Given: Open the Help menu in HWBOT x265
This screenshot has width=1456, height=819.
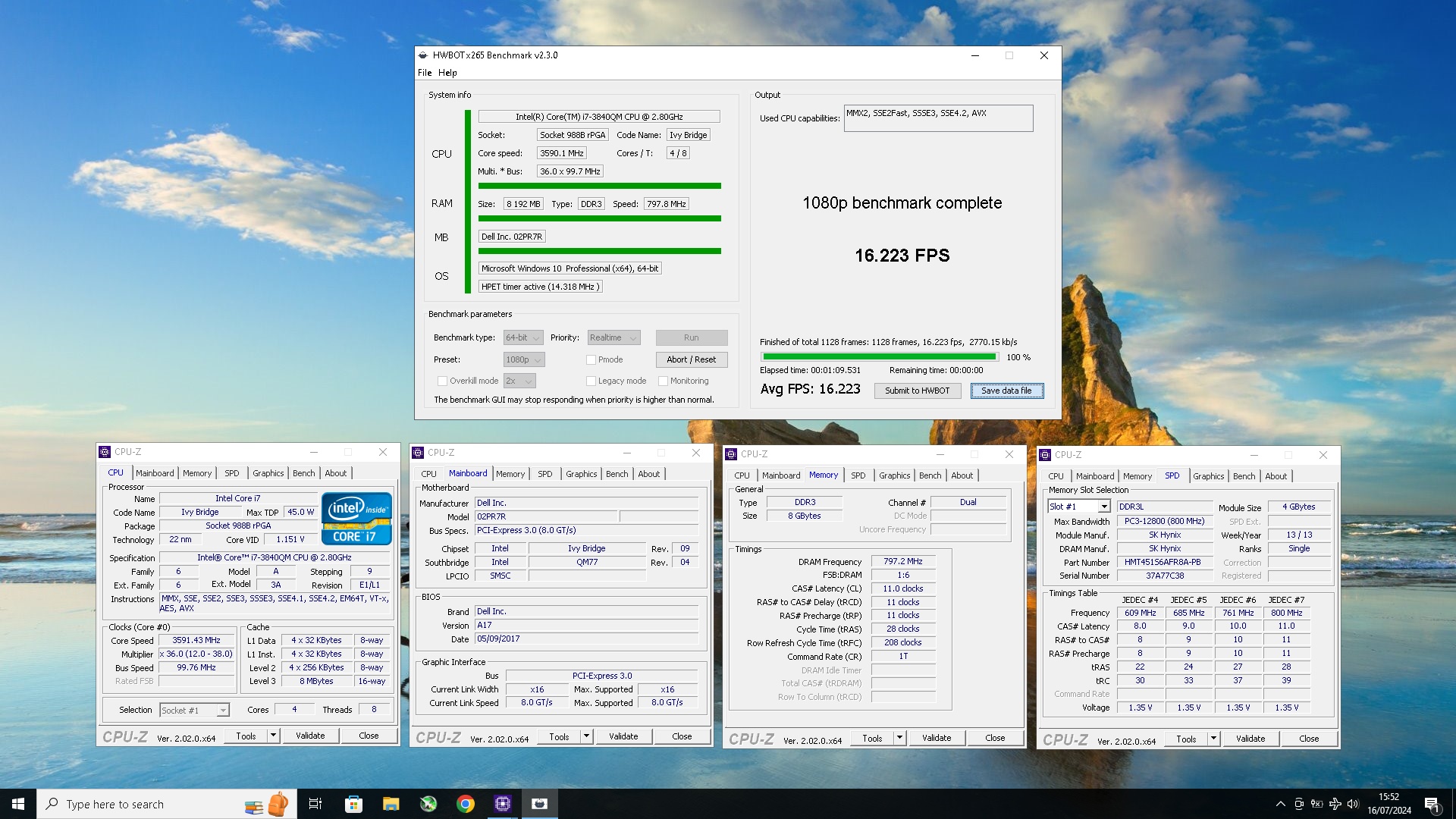Looking at the screenshot, I should point(447,73).
